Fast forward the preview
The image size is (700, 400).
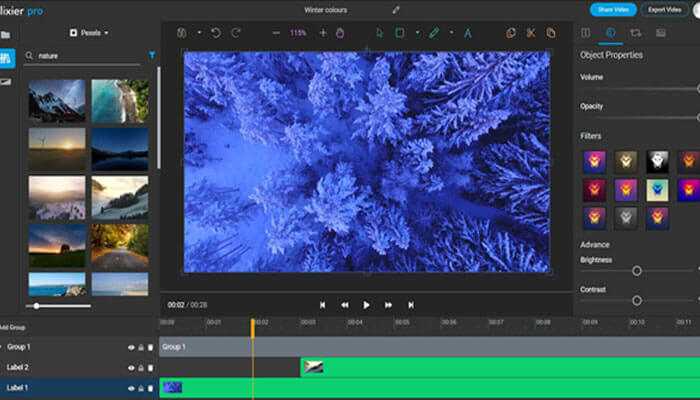[x=388, y=305]
